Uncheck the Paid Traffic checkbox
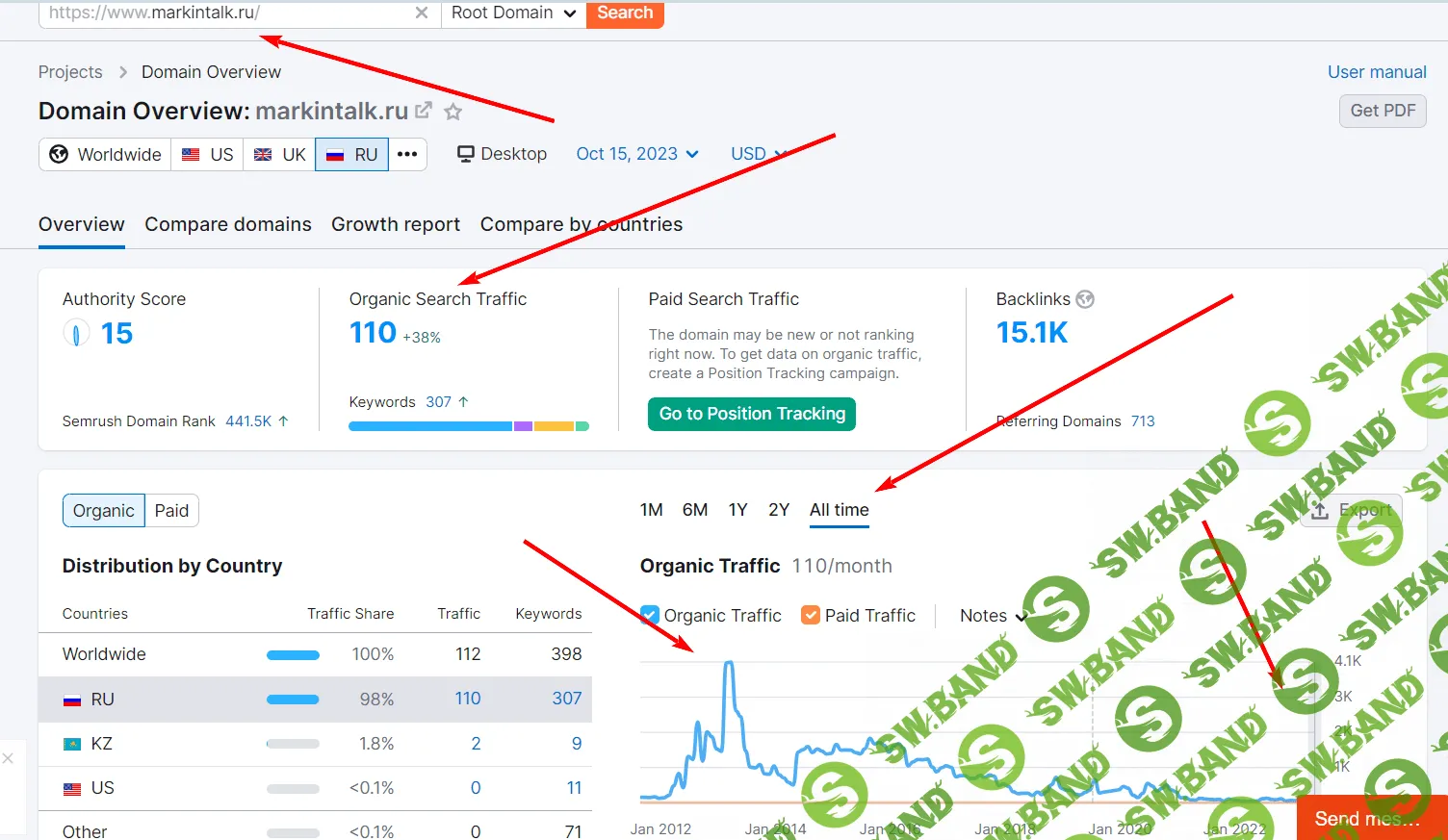Image resolution: width=1448 pixels, height=840 pixels. [811, 615]
